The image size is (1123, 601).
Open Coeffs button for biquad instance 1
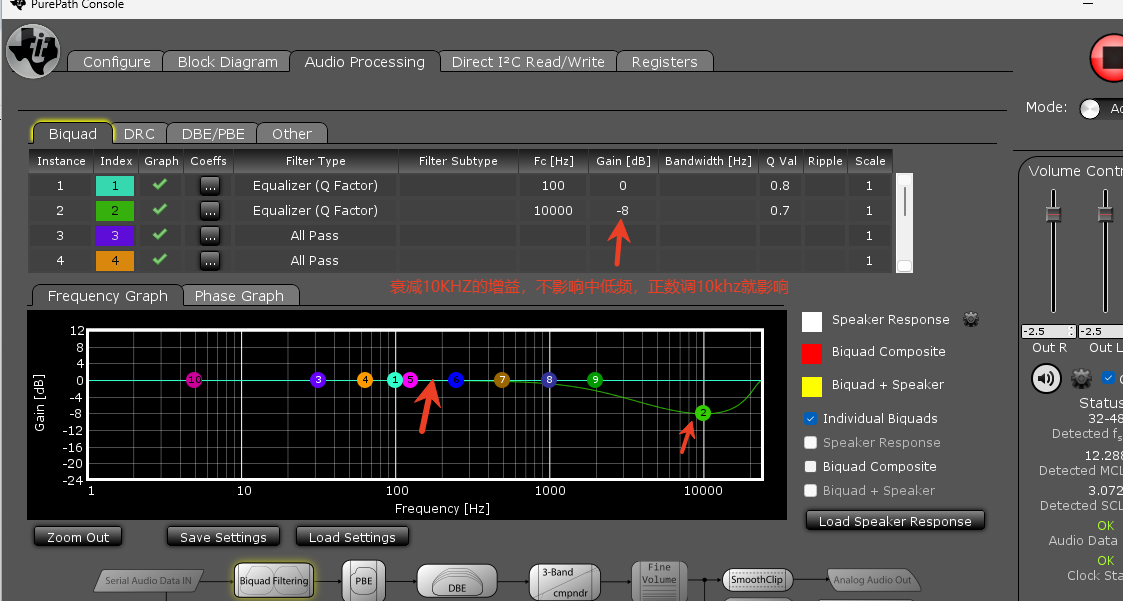209,186
